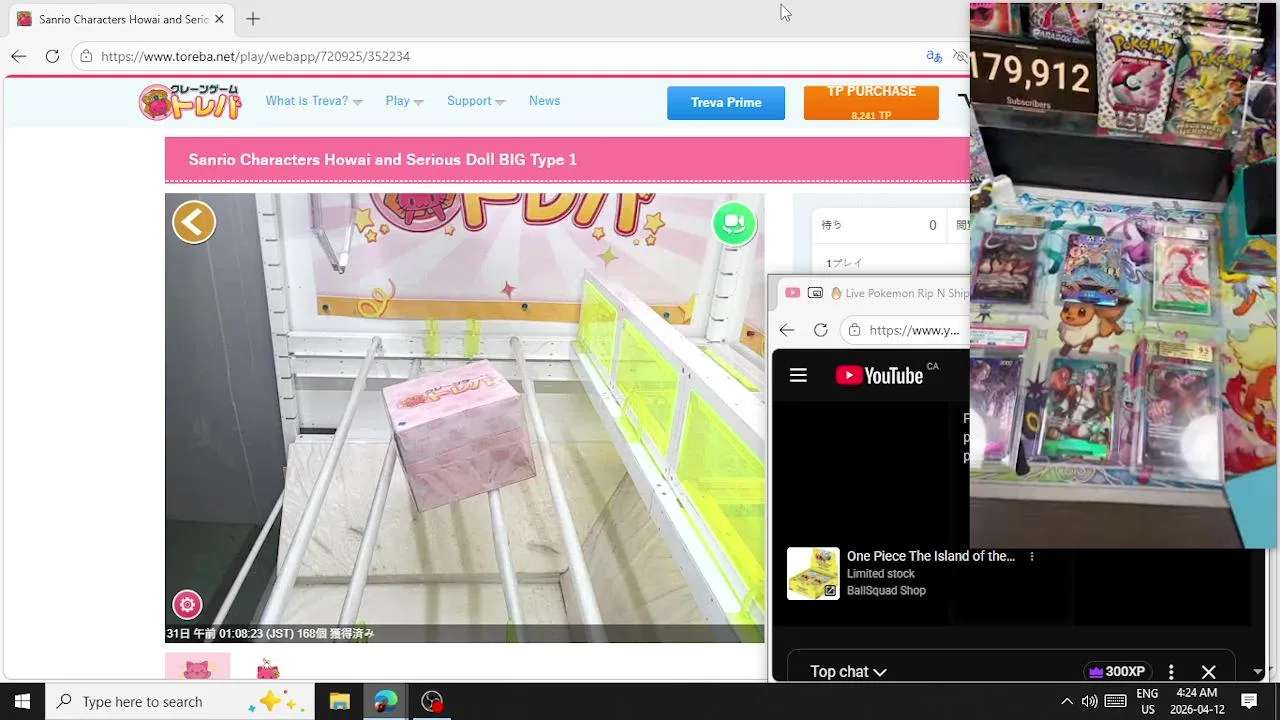This screenshot has height=720, width=1280.
Task: Click the back arrow on the crane game video
Action: (x=194, y=222)
